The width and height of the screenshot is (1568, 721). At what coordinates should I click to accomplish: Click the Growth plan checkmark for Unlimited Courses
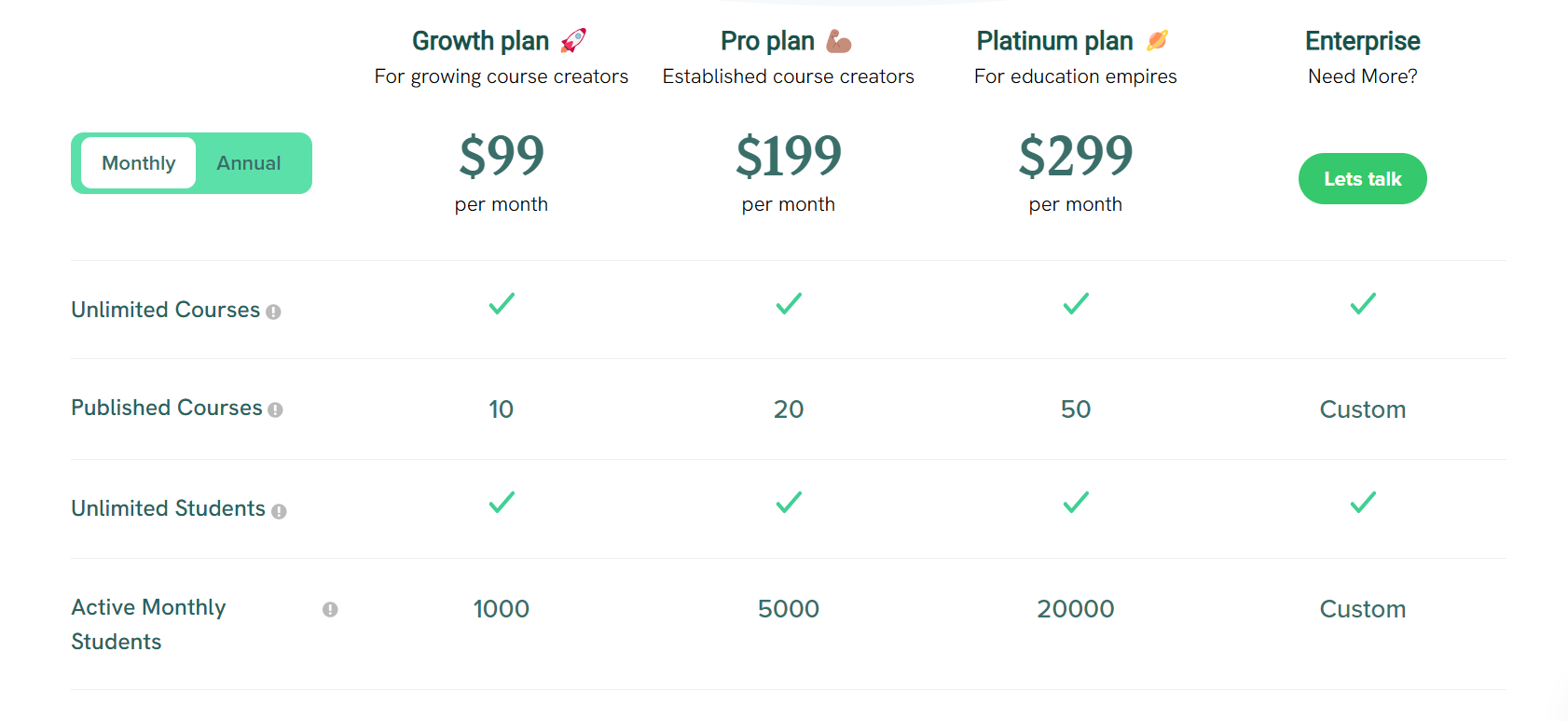pyautogui.click(x=502, y=303)
